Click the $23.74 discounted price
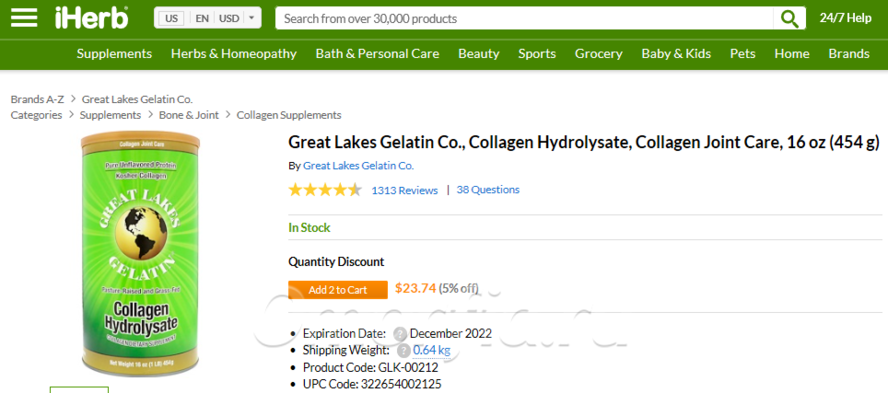The image size is (888, 393). [x=416, y=288]
